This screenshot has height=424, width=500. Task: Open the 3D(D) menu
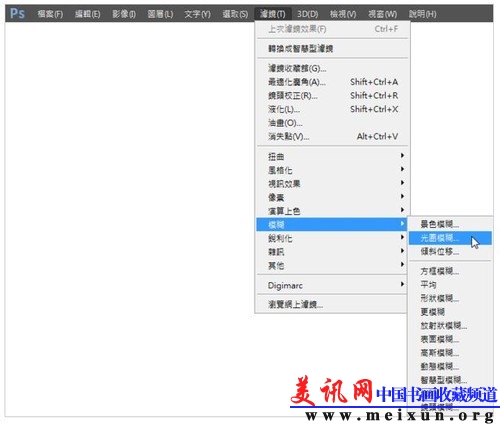point(307,14)
